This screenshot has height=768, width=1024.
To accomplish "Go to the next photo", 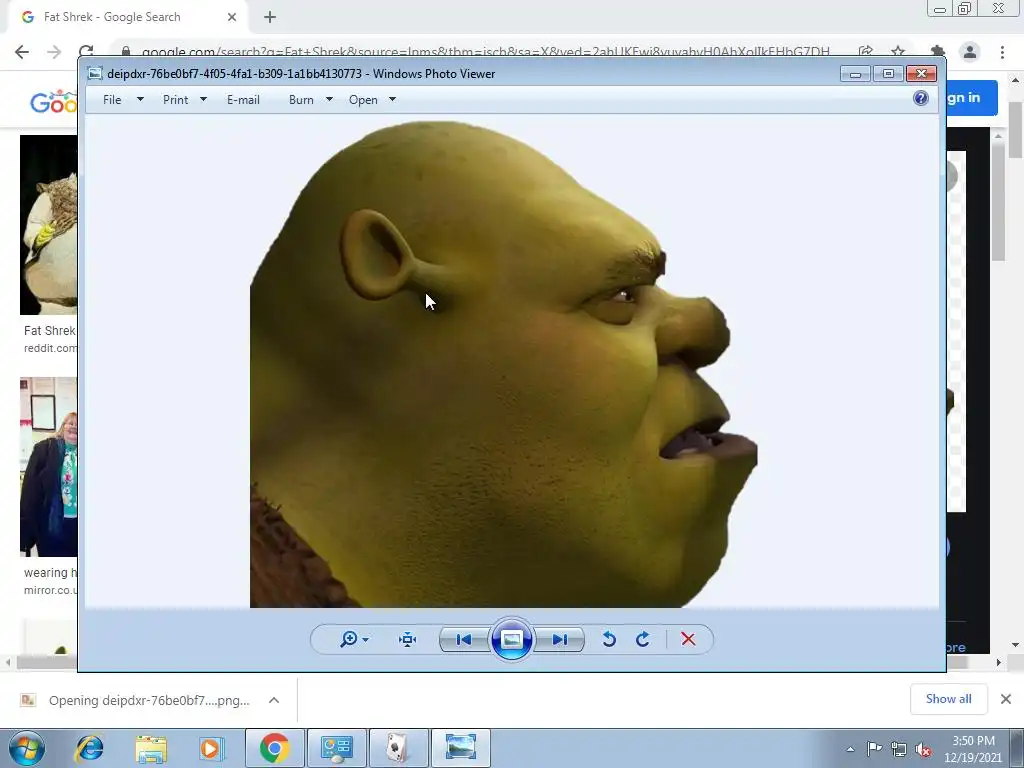I will point(560,639).
